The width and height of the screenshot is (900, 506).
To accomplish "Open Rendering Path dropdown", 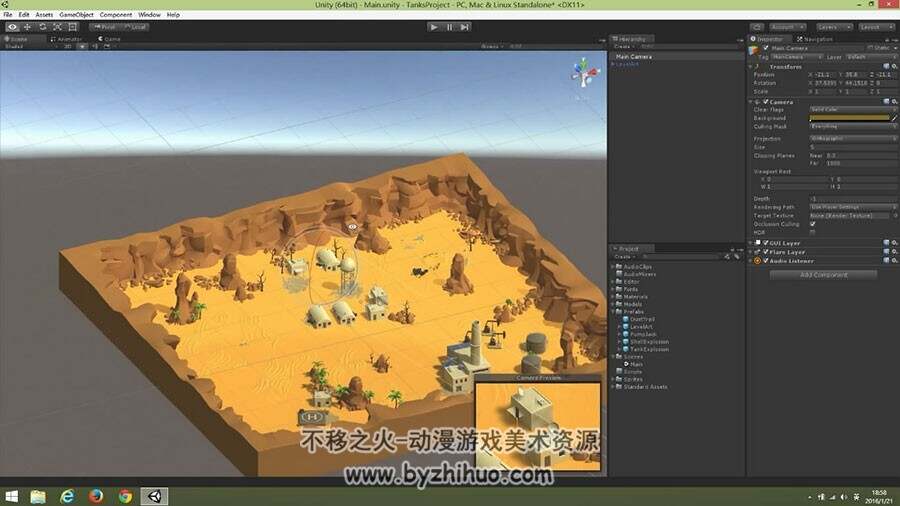I will coord(853,207).
